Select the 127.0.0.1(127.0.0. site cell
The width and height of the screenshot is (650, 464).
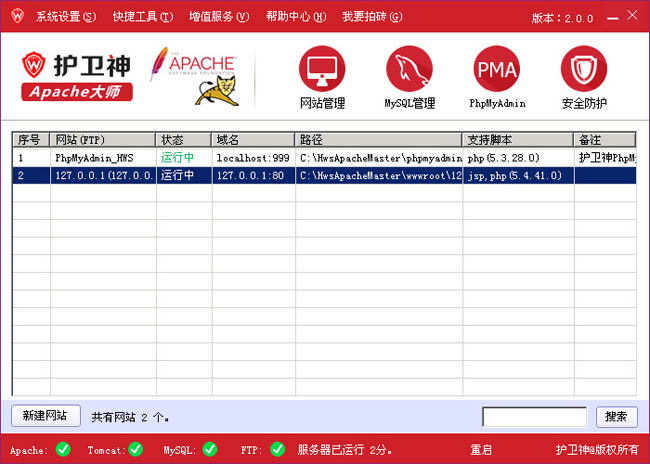pyautogui.click(x=103, y=176)
